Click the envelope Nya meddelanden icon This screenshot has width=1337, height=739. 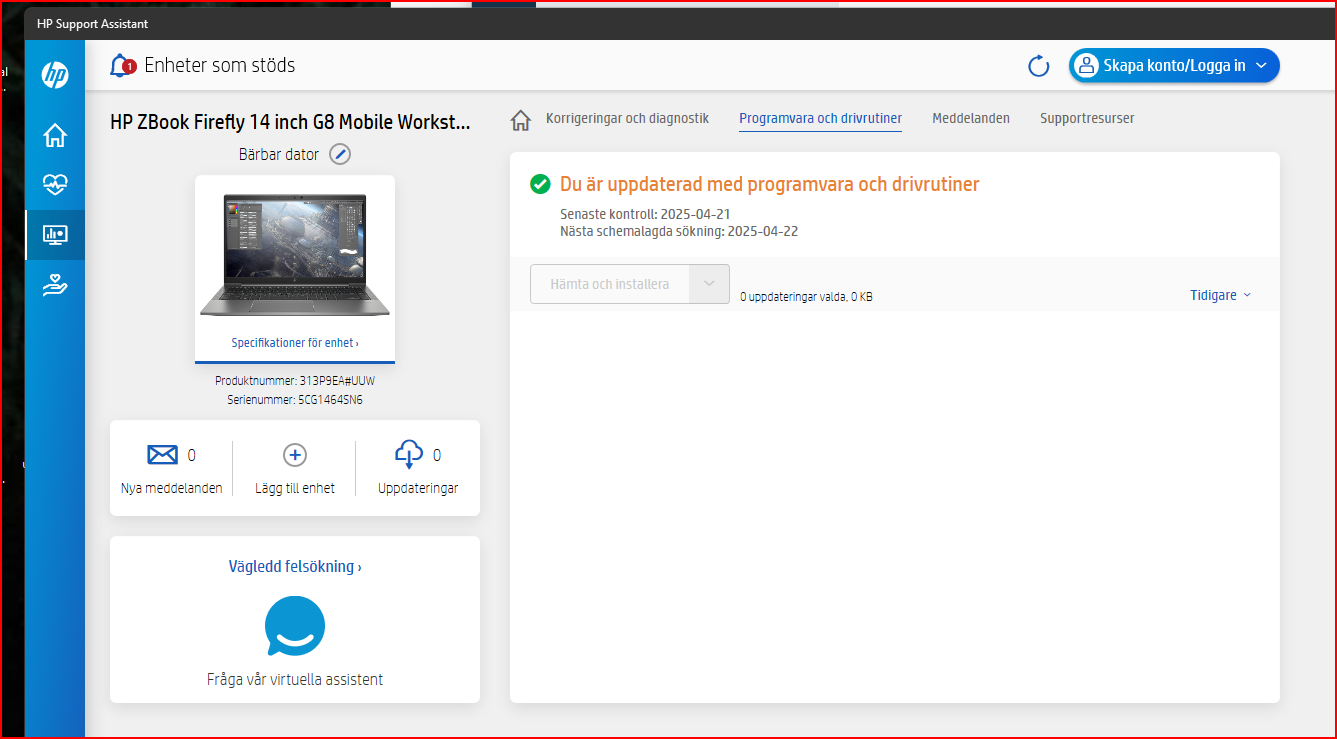tap(162, 455)
